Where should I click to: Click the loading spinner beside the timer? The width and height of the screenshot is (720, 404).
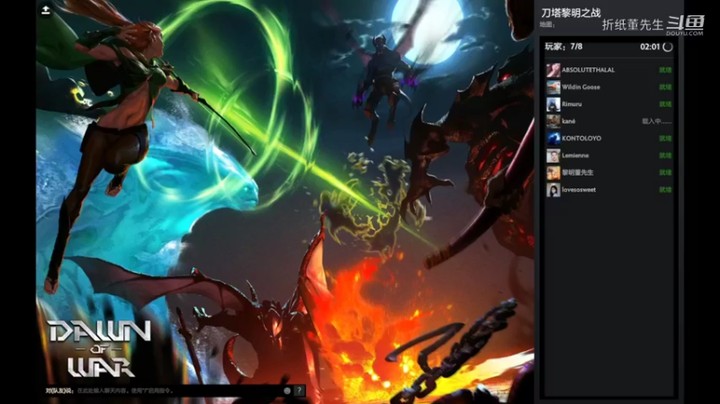pyautogui.click(x=668, y=47)
